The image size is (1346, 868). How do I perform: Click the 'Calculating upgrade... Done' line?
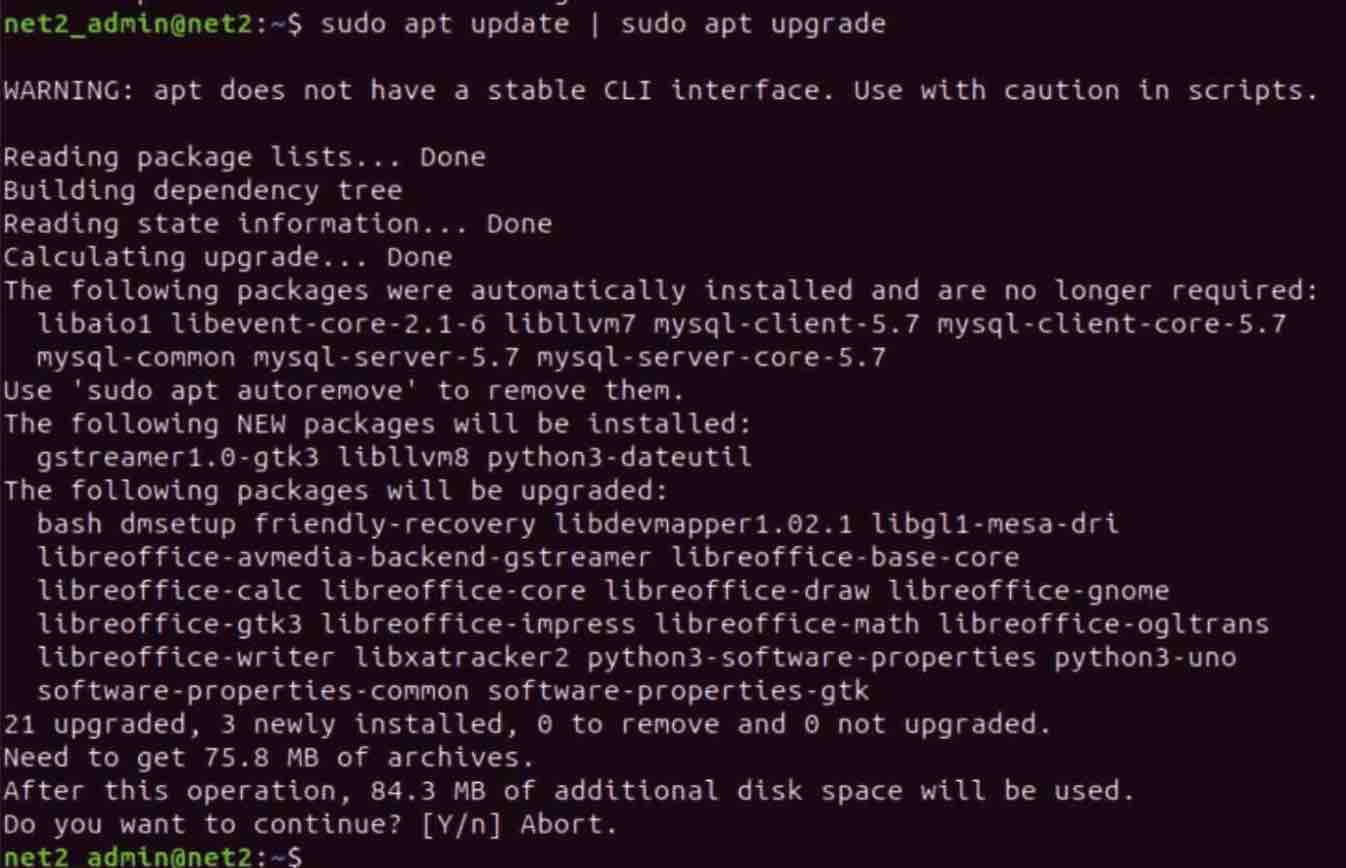(x=227, y=257)
